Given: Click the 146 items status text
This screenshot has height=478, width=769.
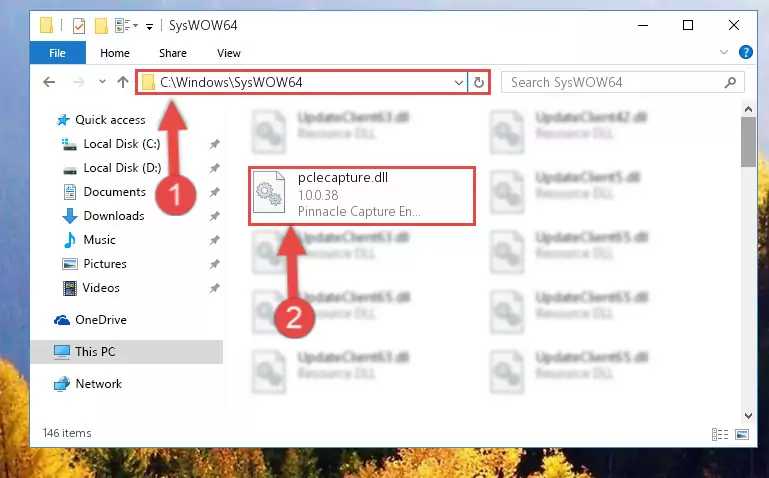Looking at the screenshot, I should click(x=67, y=433).
